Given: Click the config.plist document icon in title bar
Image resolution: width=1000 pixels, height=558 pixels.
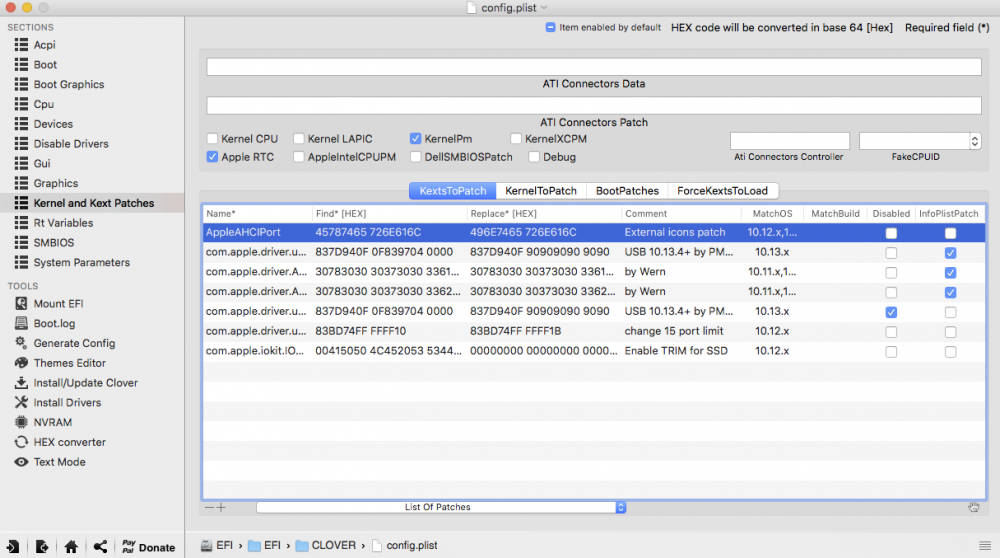Looking at the screenshot, I should pyautogui.click(x=471, y=8).
